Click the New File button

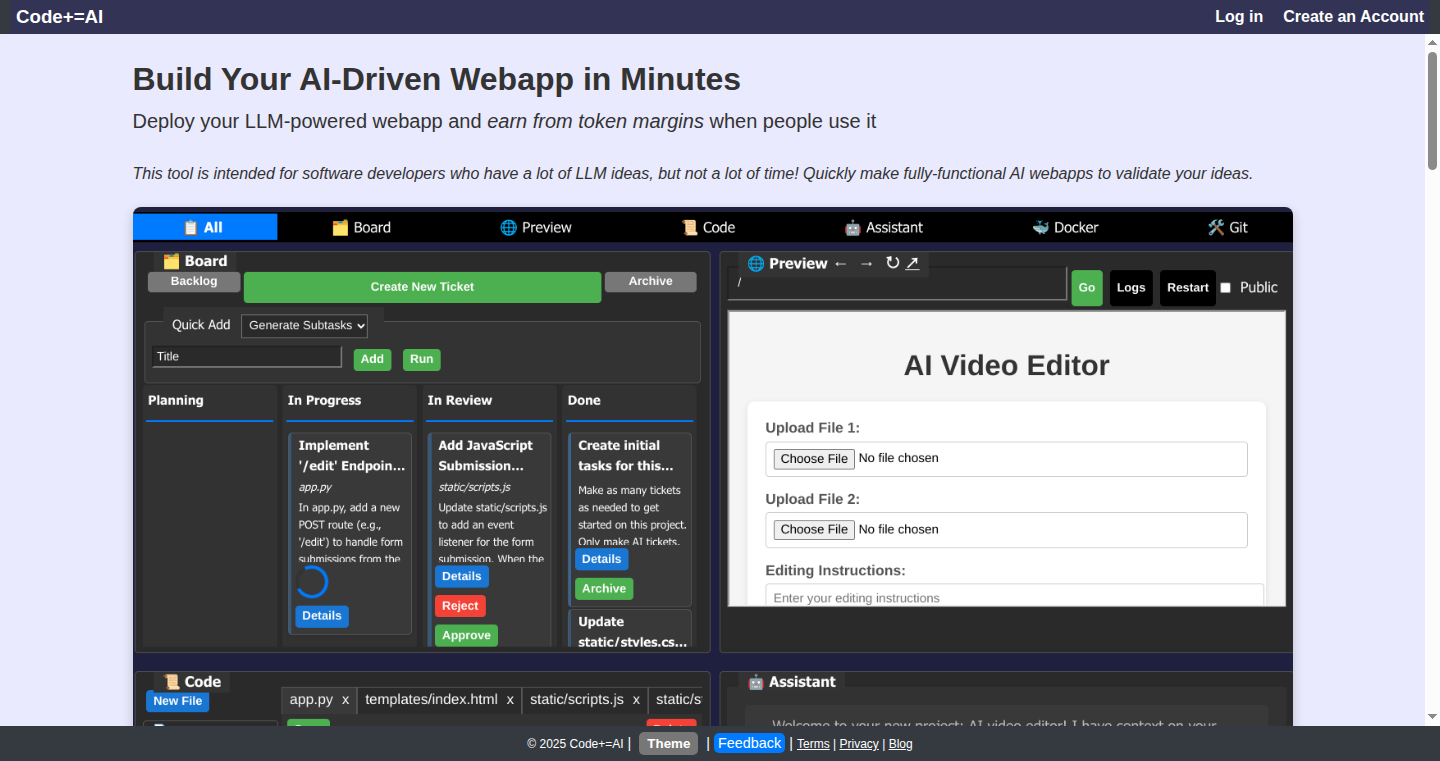click(x=178, y=702)
